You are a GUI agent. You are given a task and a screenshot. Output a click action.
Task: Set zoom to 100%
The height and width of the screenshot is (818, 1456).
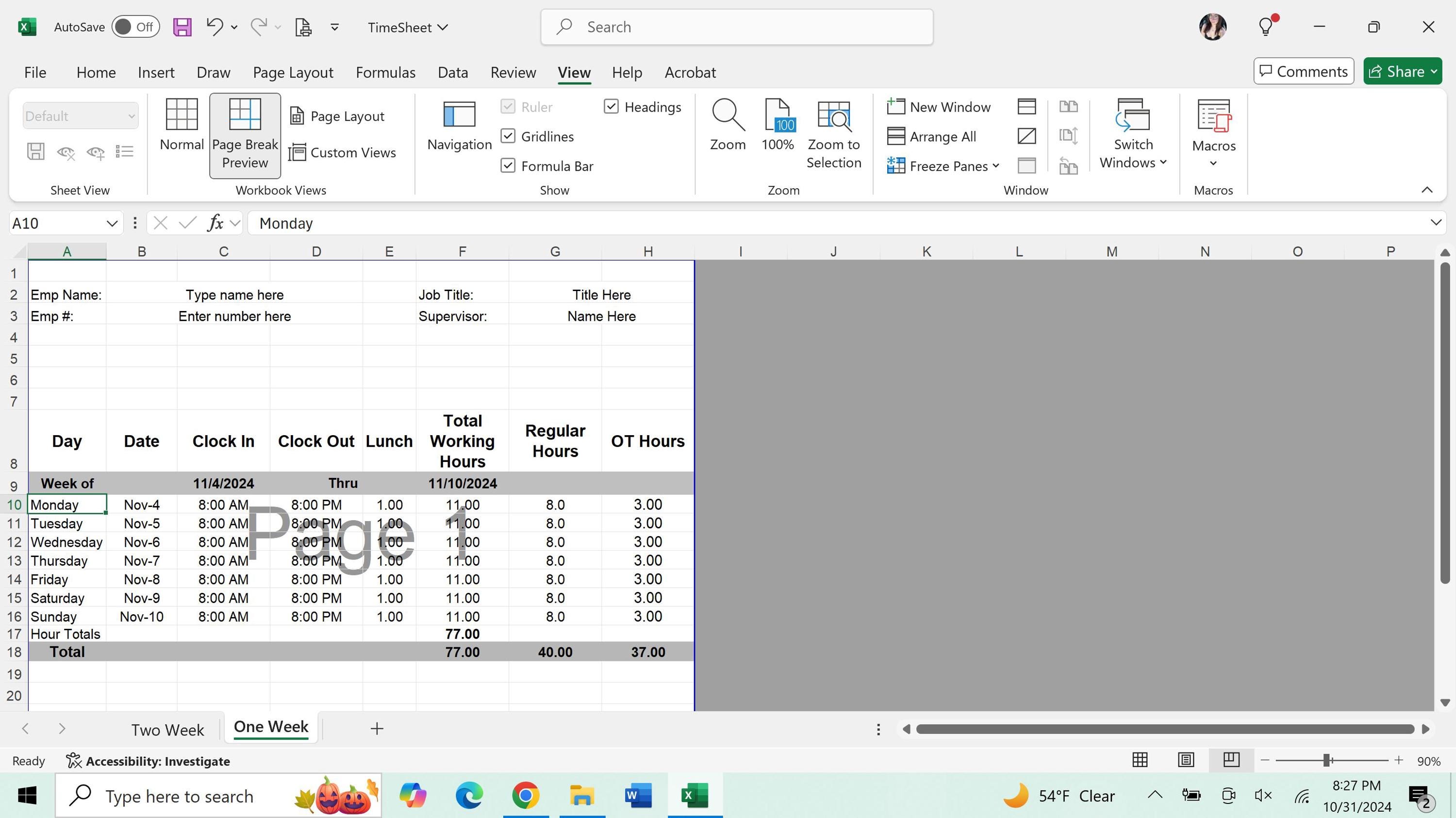pyautogui.click(x=777, y=125)
